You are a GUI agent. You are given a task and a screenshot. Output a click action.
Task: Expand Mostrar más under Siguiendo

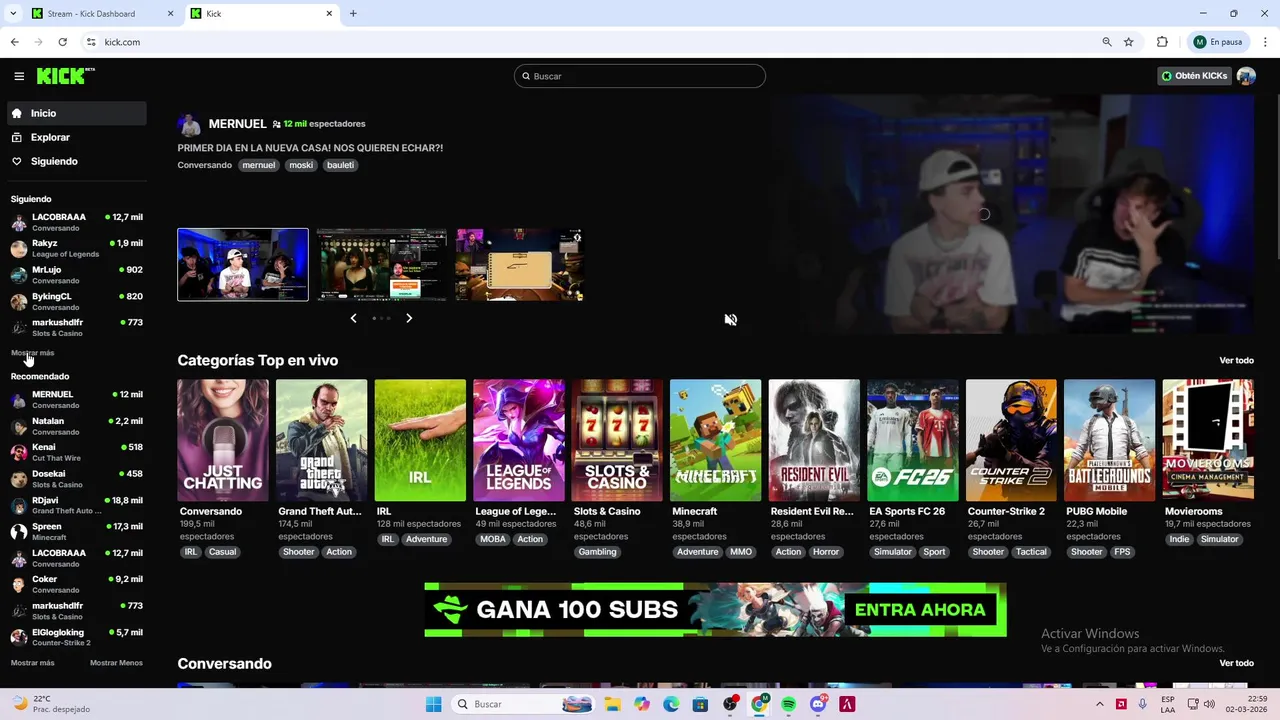tap(32, 353)
